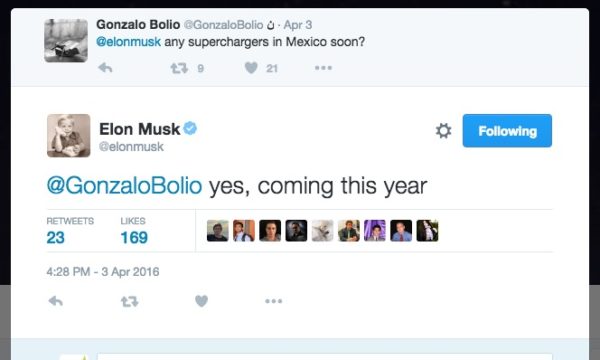This screenshot has height=360, width=600.
Task: Retweet Gonzalo Bolio's supercharger question
Action: click(179, 68)
